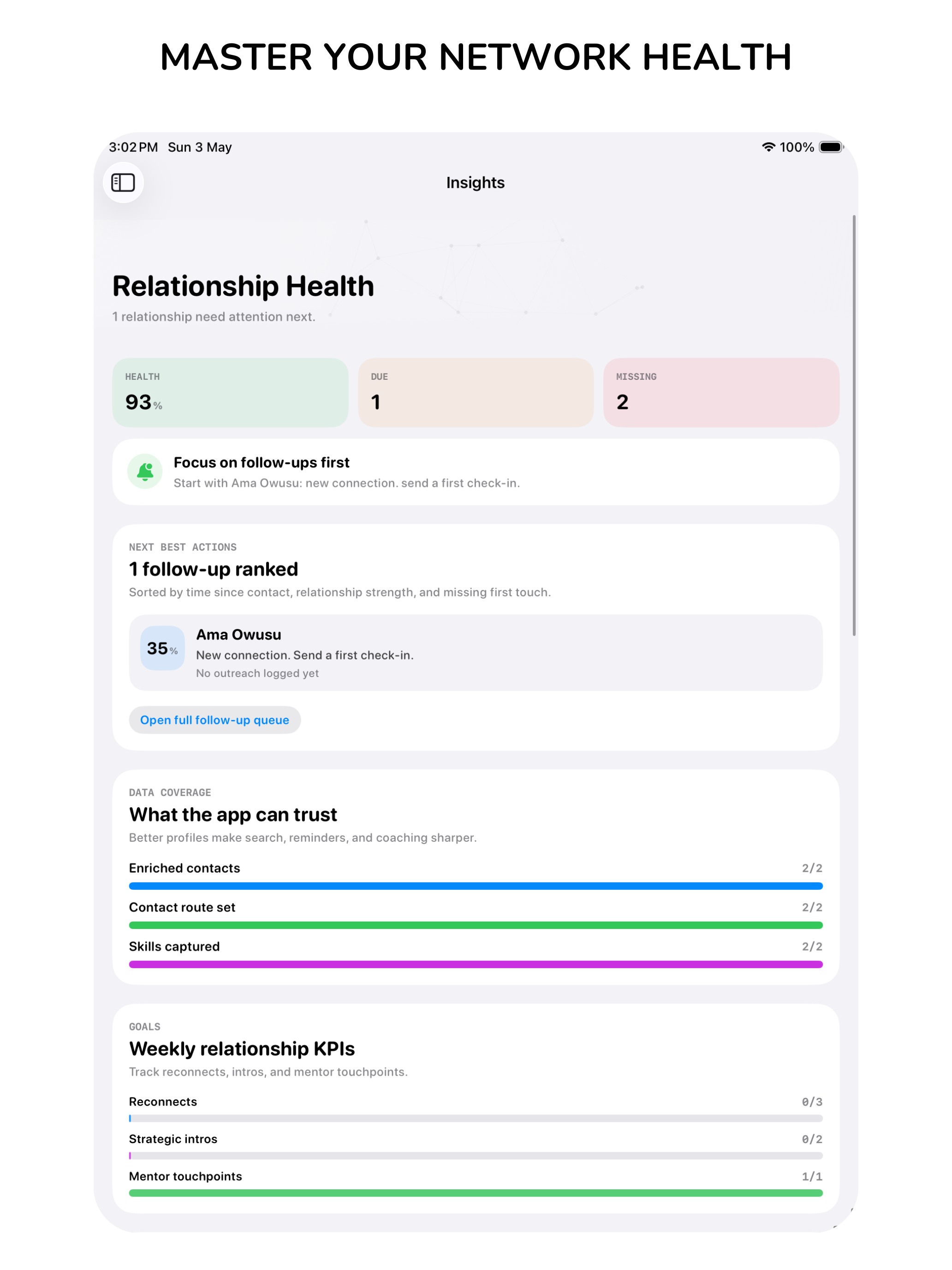Open full follow-up queue
Viewport: 952px width, 1270px height.
(214, 720)
